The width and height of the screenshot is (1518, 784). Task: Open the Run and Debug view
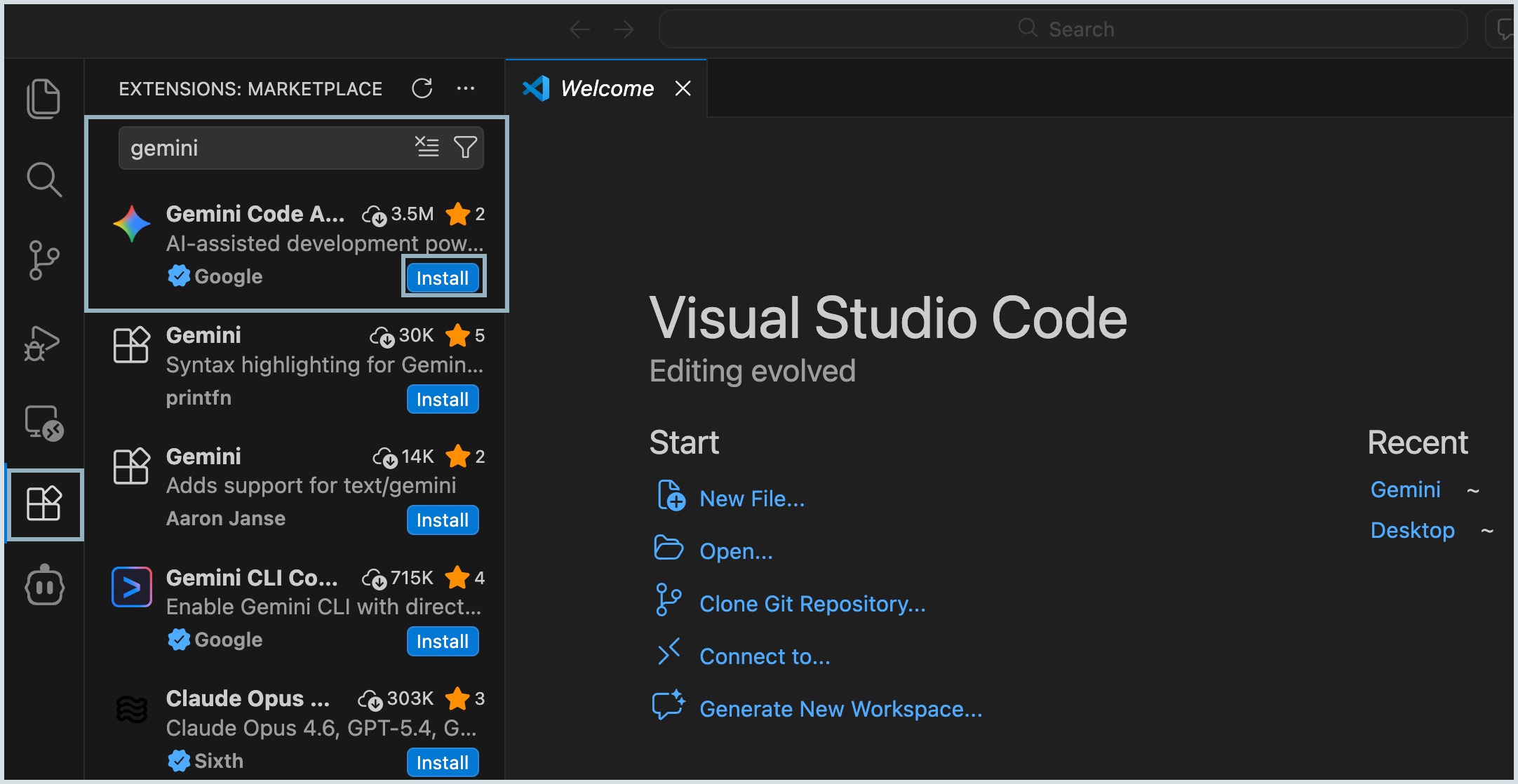point(42,344)
